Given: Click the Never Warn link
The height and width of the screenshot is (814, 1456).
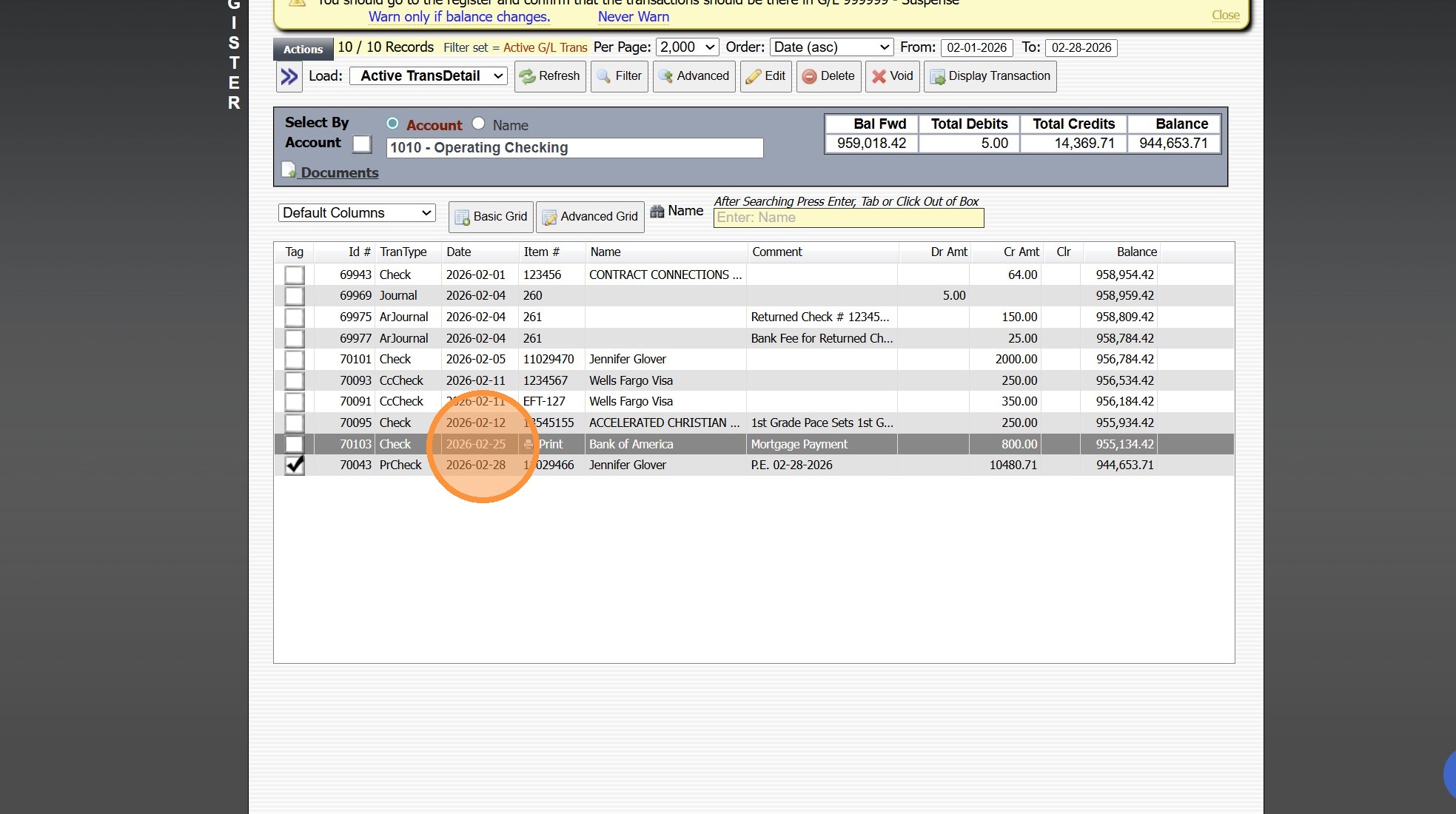Looking at the screenshot, I should point(633,16).
